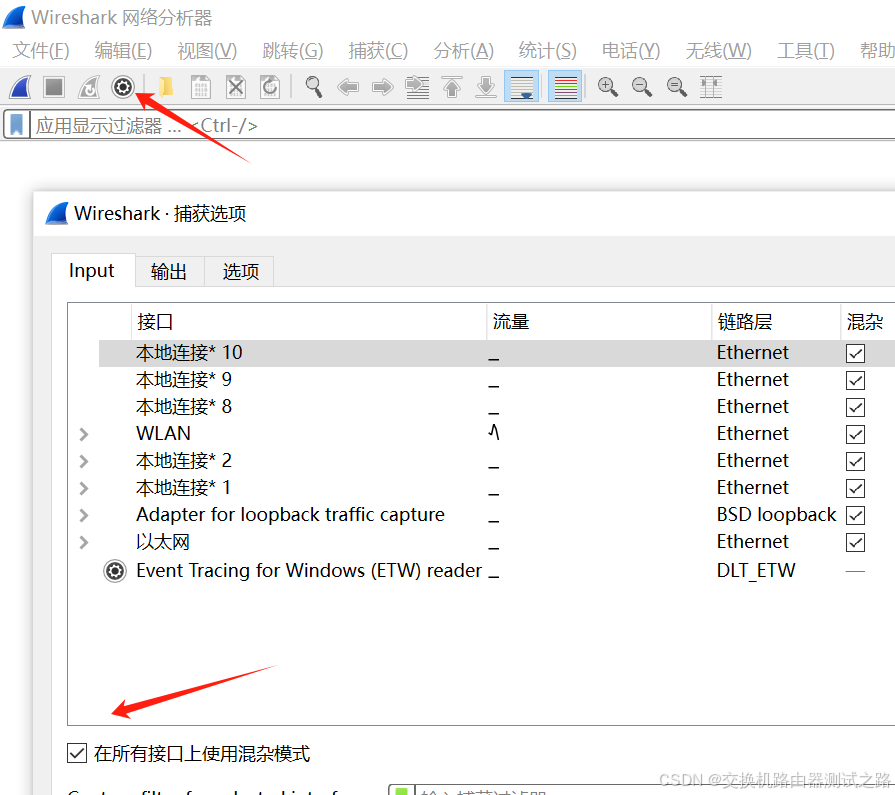Sort by 流量 column header
The image size is (895, 795).
click(599, 322)
